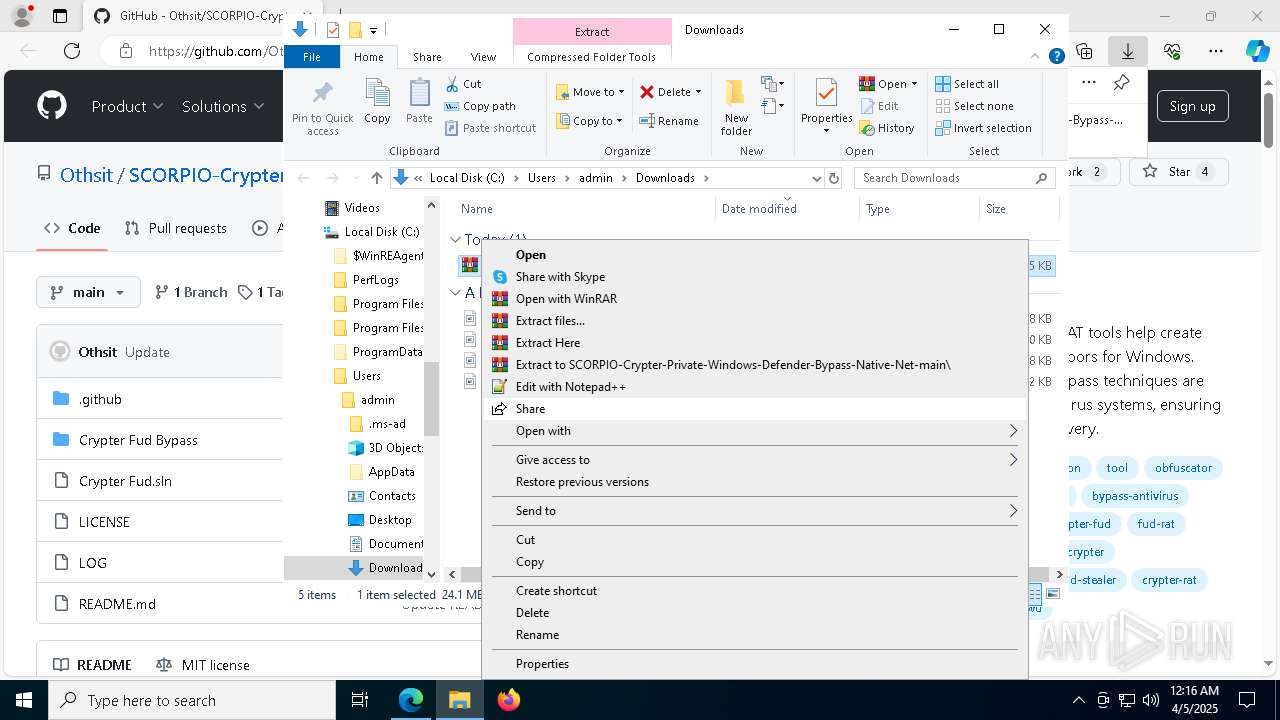Switch to the View ribbon tab

click(x=483, y=57)
